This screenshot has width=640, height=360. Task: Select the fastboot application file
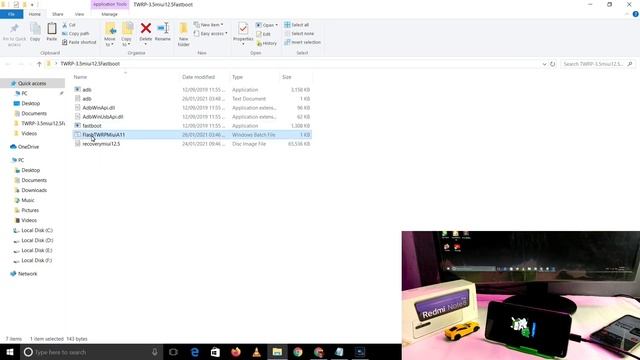[192, 126]
